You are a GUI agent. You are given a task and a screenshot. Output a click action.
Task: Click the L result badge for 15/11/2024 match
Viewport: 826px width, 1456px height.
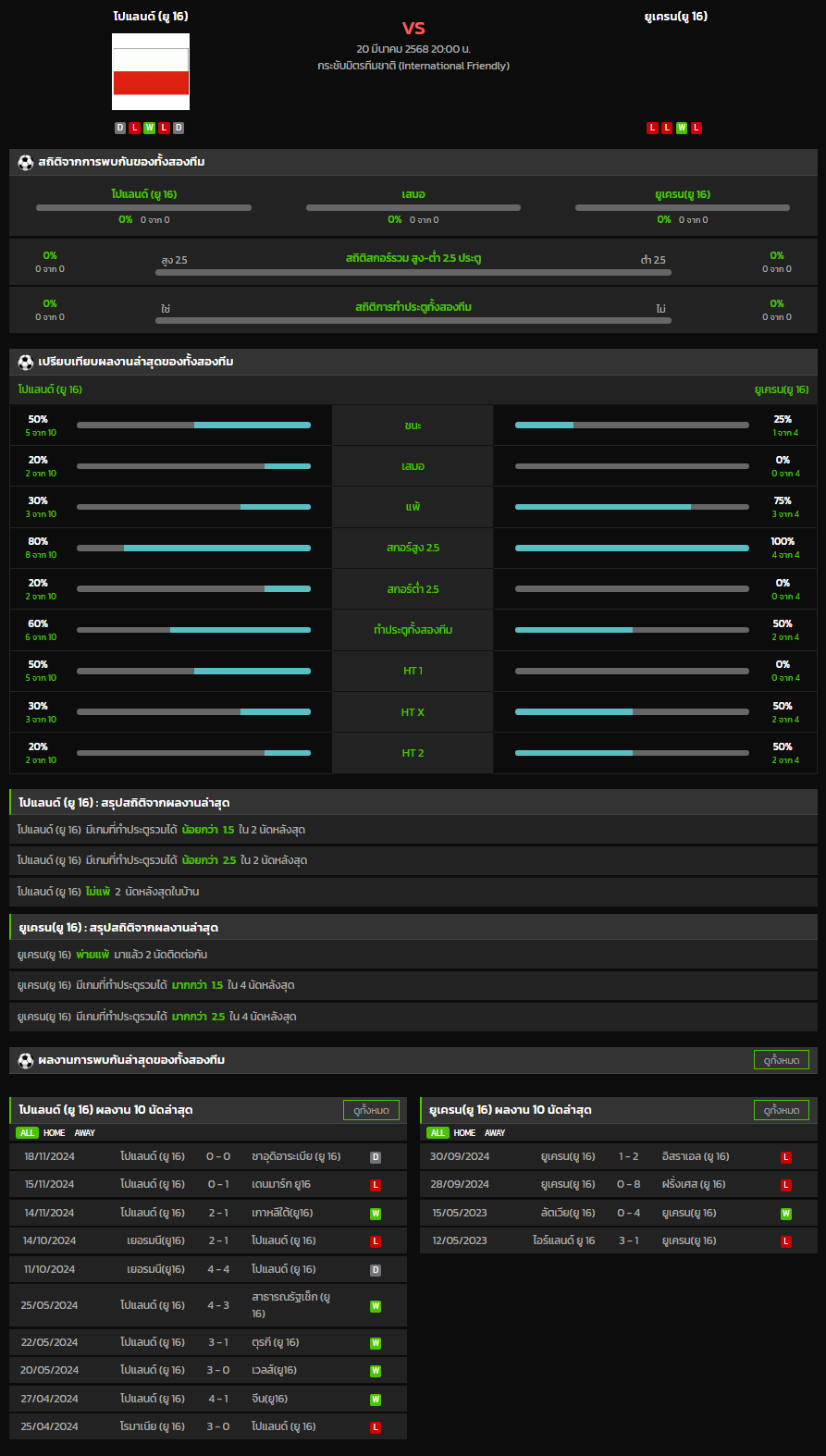tap(376, 1185)
